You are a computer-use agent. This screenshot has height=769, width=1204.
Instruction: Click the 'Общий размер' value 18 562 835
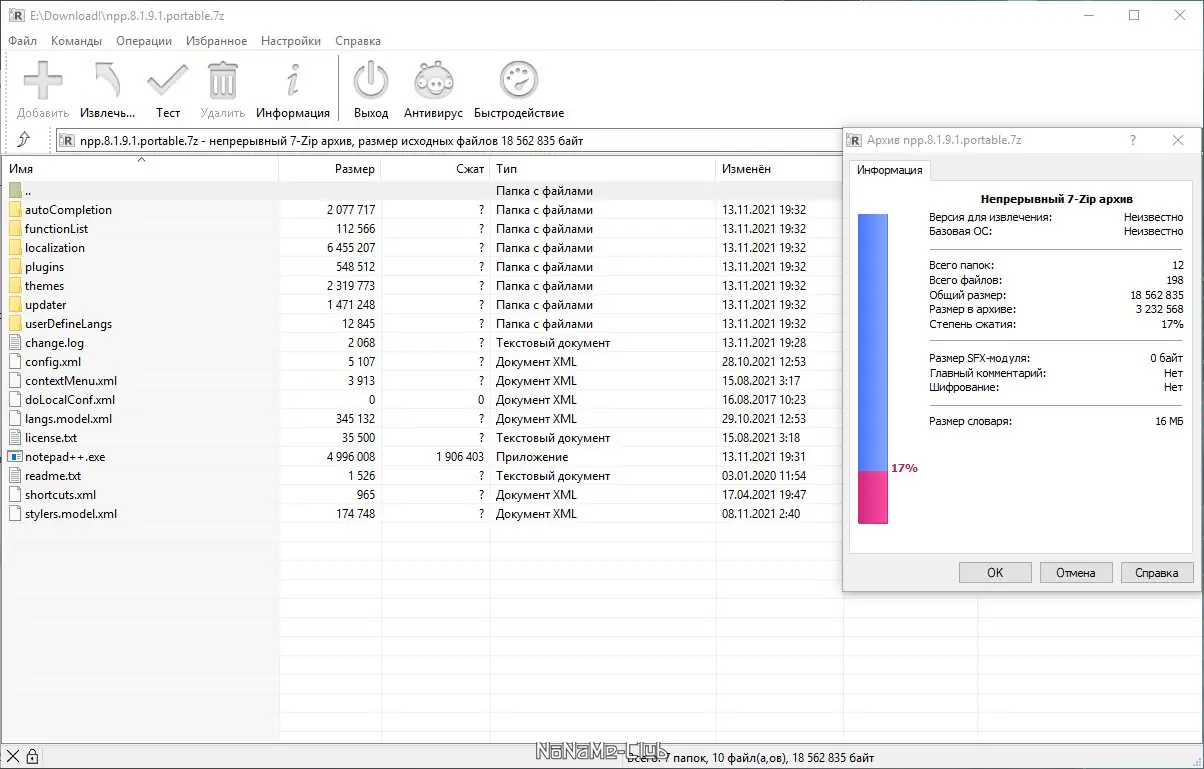click(x=1157, y=295)
